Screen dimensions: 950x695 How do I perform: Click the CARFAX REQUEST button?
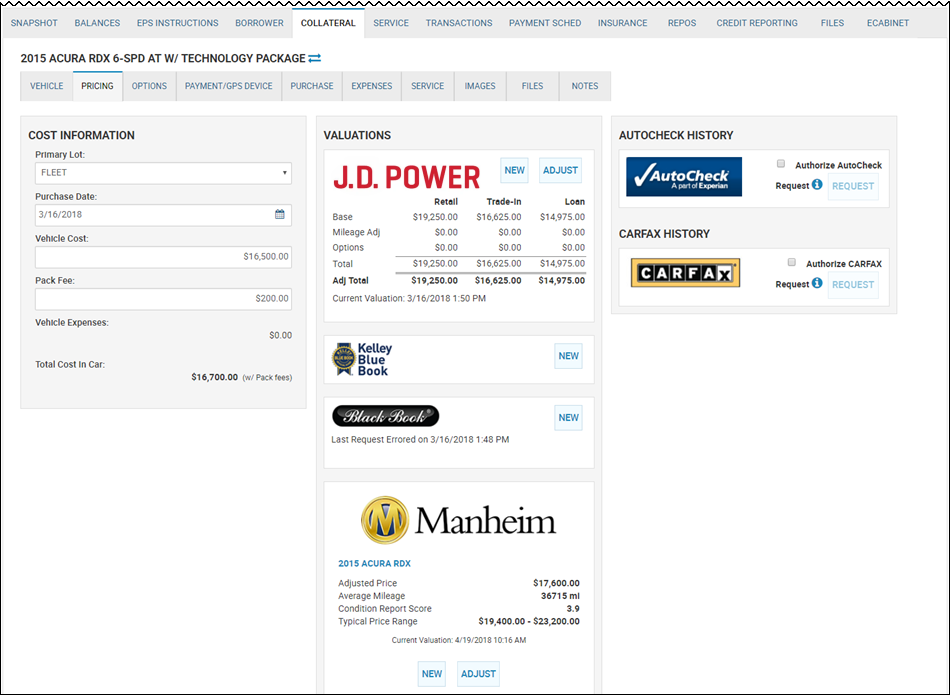click(852, 284)
